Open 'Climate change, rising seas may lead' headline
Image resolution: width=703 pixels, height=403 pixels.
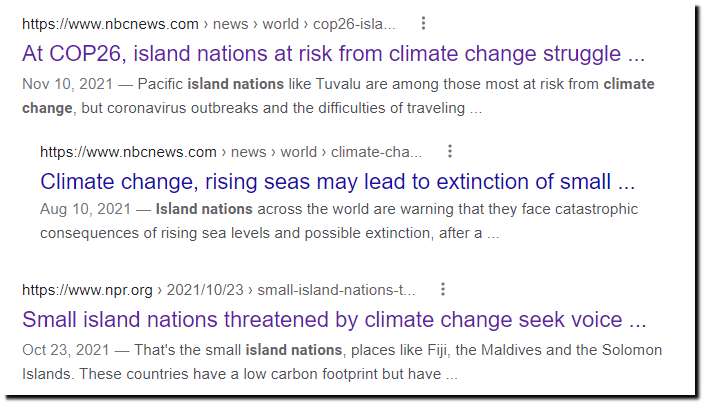point(337,182)
